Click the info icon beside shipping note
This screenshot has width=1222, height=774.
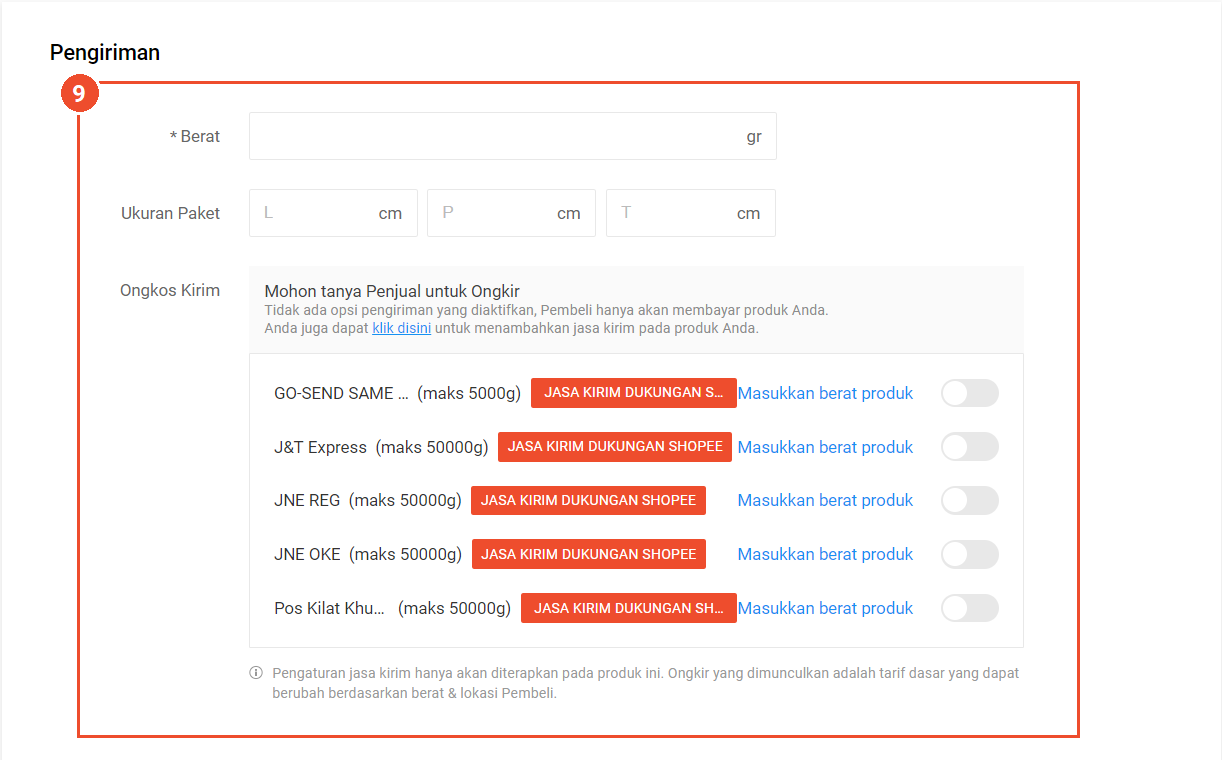pyautogui.click(x=256, y=673)
